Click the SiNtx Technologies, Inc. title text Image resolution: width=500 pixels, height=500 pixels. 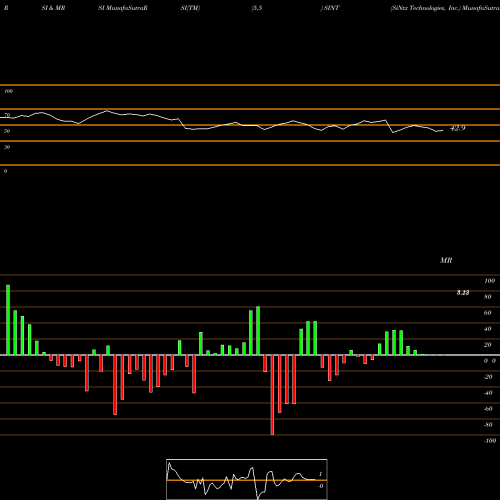click(426, 8)
